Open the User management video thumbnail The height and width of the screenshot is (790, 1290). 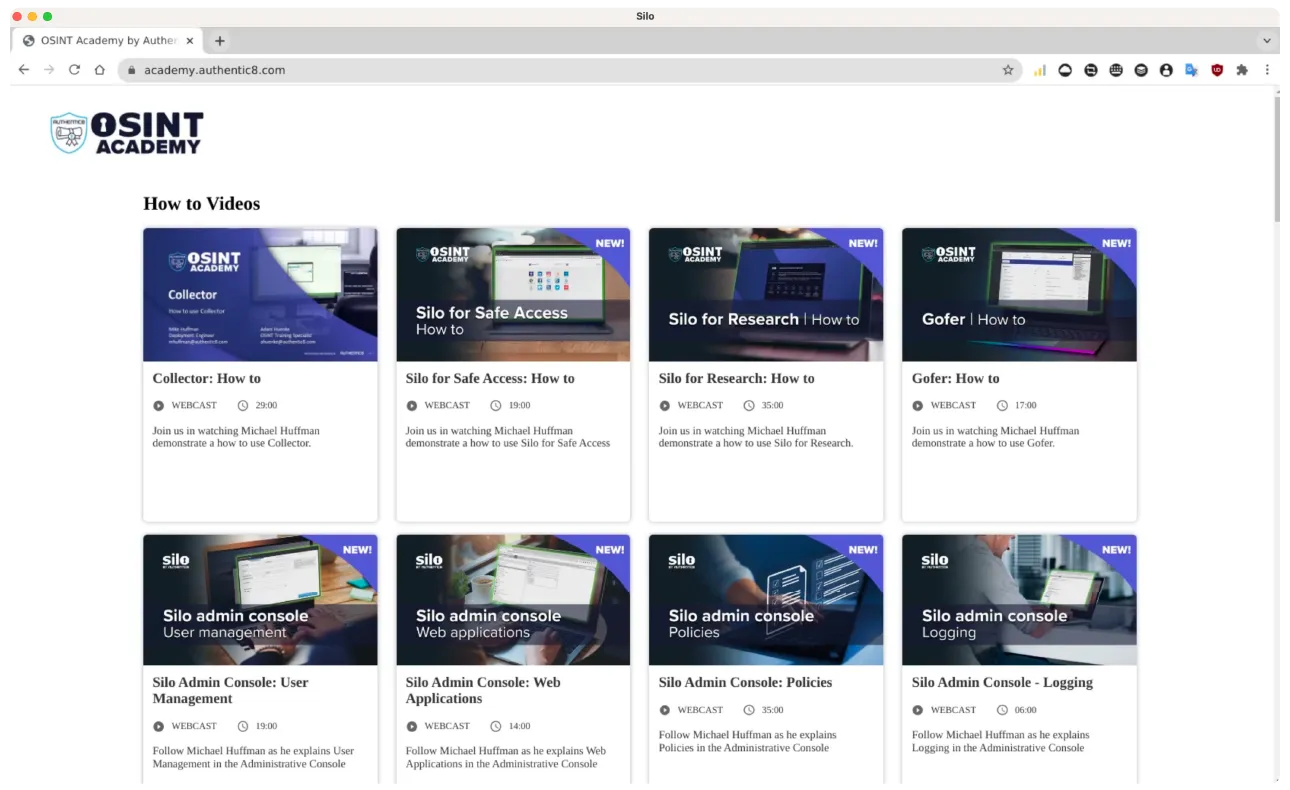[x=260, y=600]
